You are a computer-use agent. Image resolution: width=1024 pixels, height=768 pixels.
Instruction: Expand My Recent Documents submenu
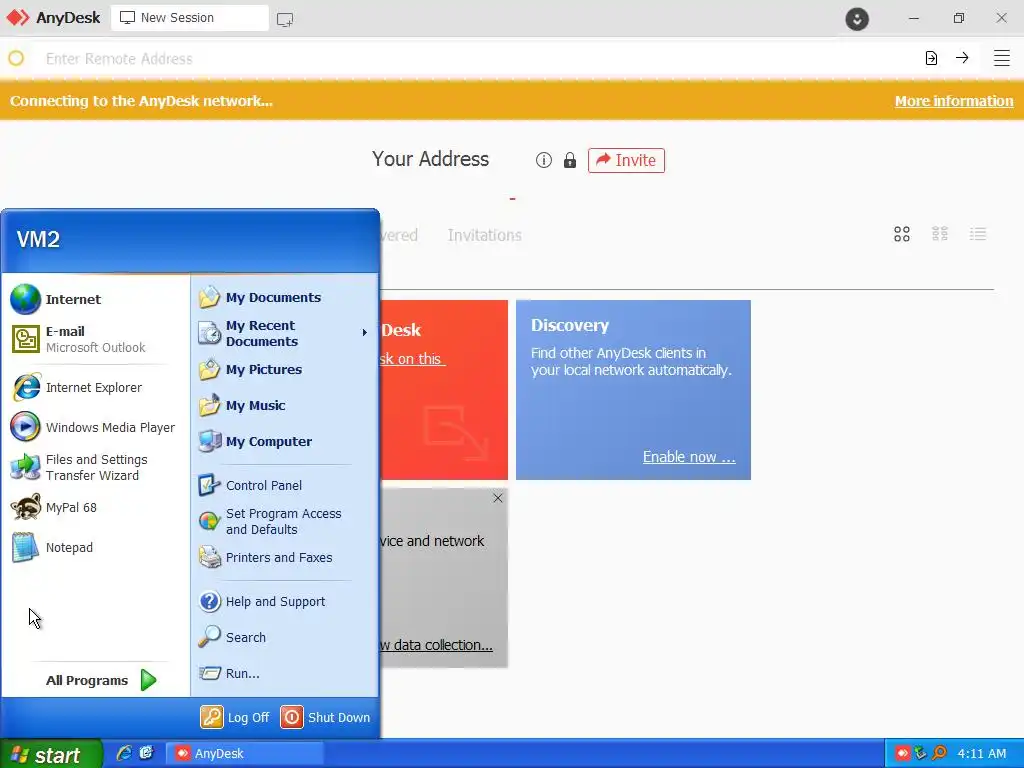point(283,333)
